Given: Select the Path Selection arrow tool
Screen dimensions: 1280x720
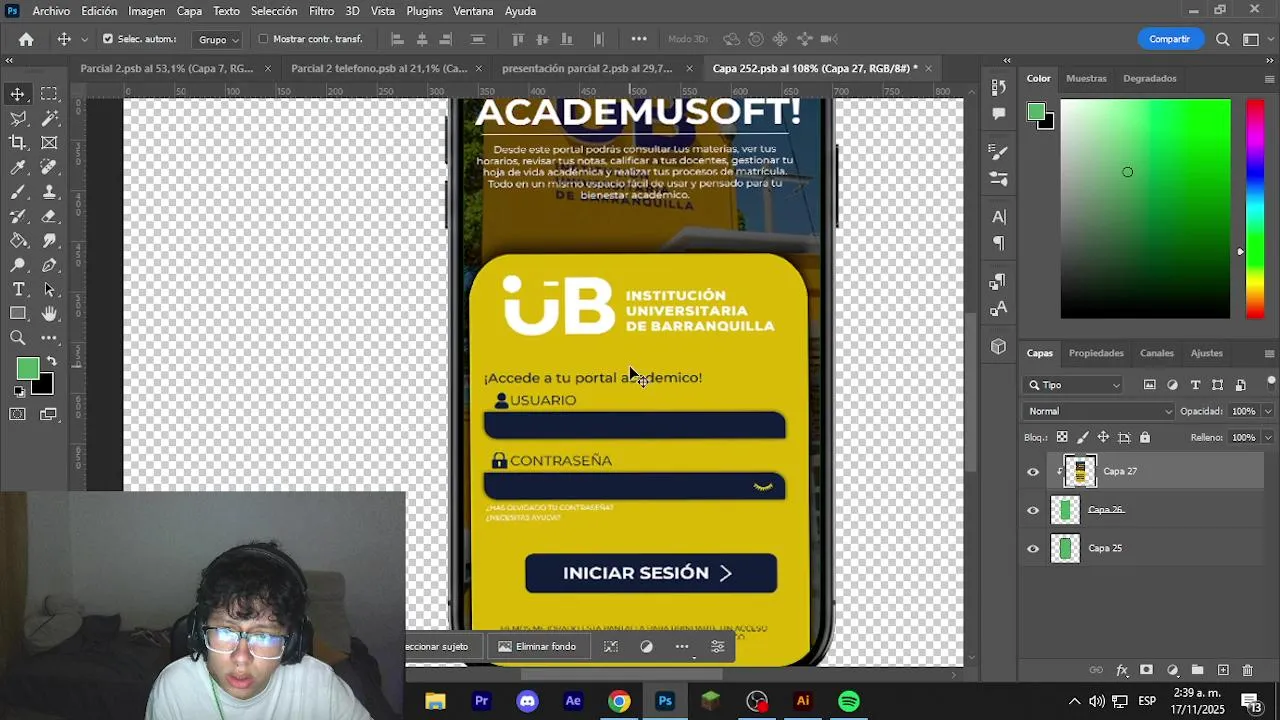Looking at the screenshot, I should point(49,290).
